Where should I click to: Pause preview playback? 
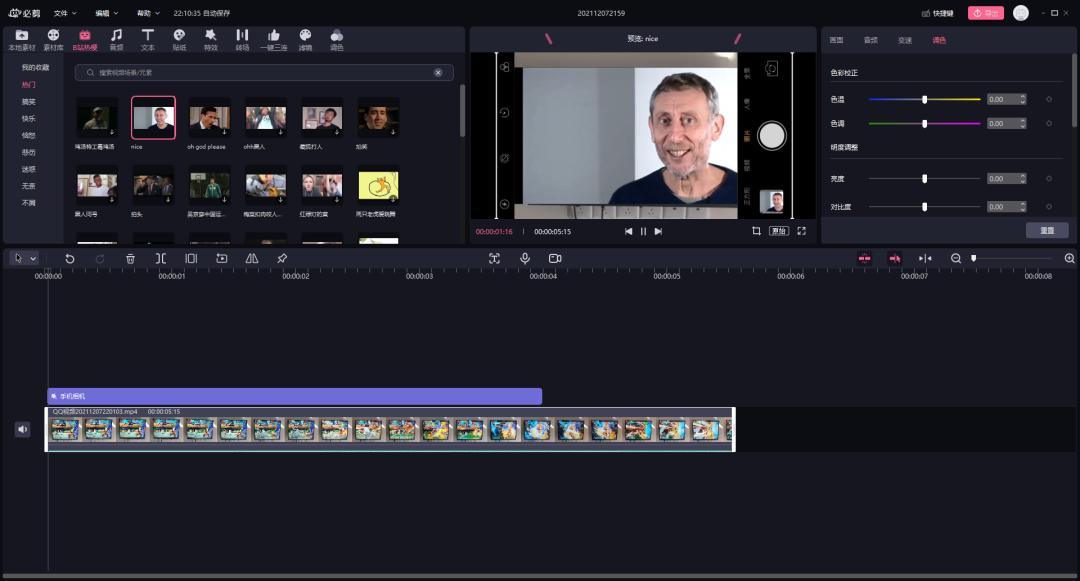643,230
